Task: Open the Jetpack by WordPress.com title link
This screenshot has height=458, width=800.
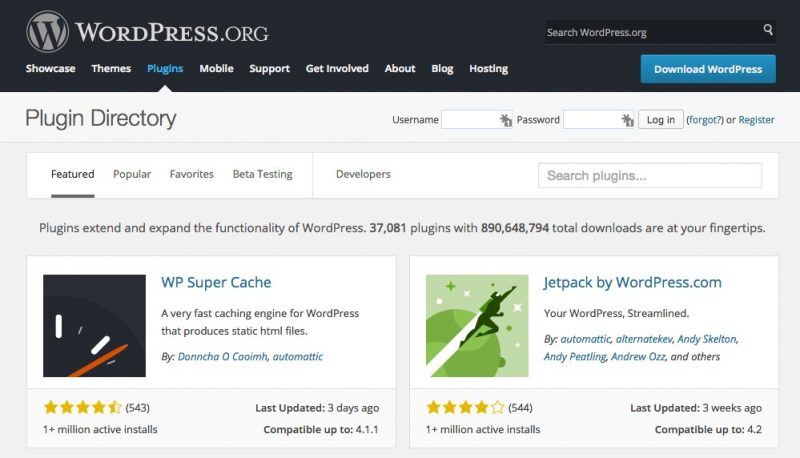Action: coord(633,282)
